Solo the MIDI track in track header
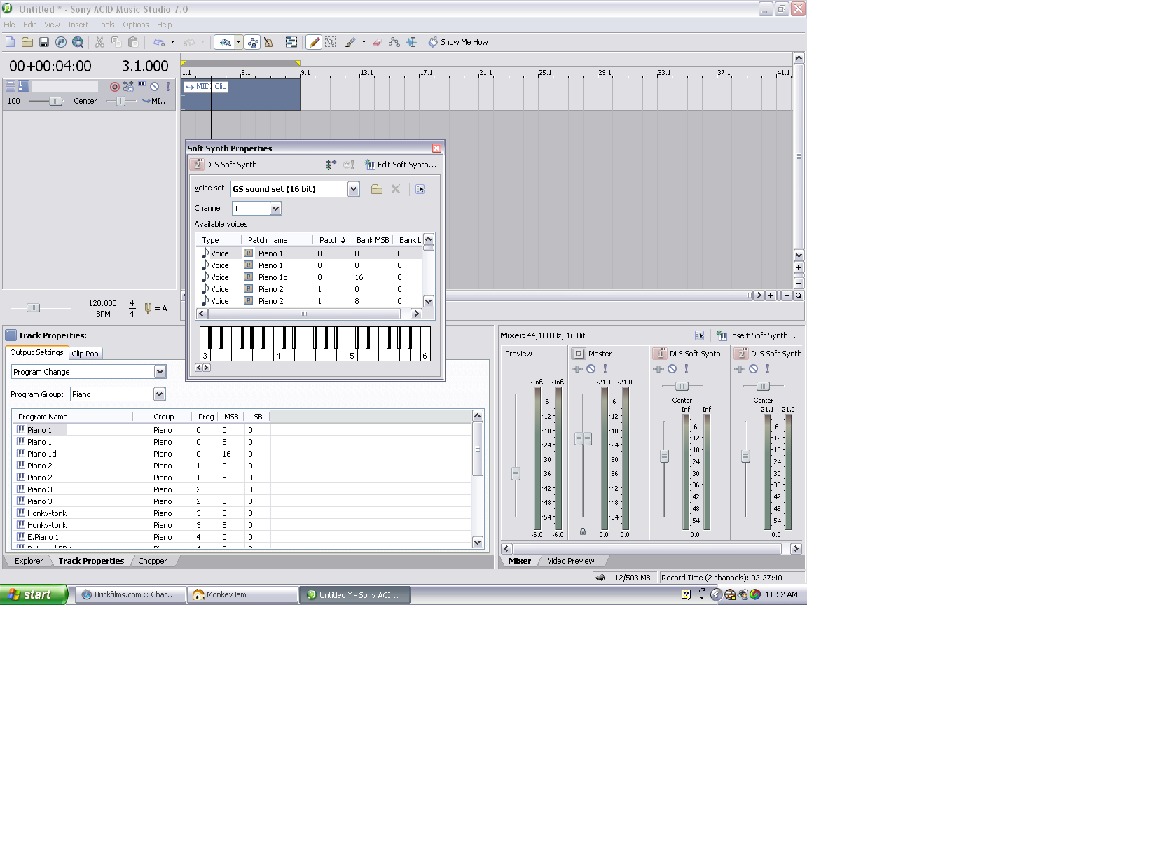 (168, 87)
